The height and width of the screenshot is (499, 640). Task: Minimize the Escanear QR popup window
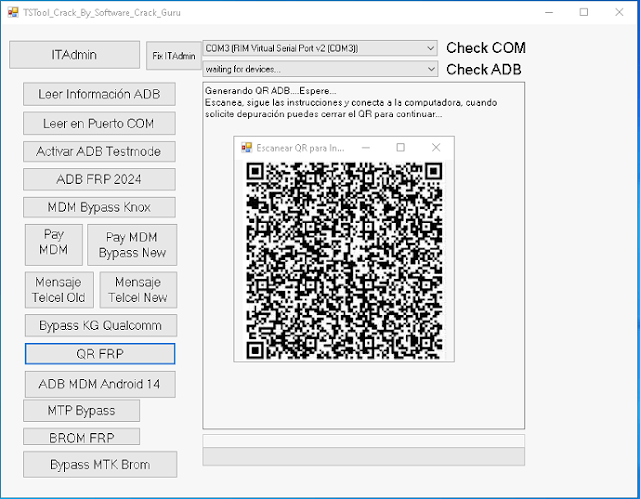click(x=366, y=147)
